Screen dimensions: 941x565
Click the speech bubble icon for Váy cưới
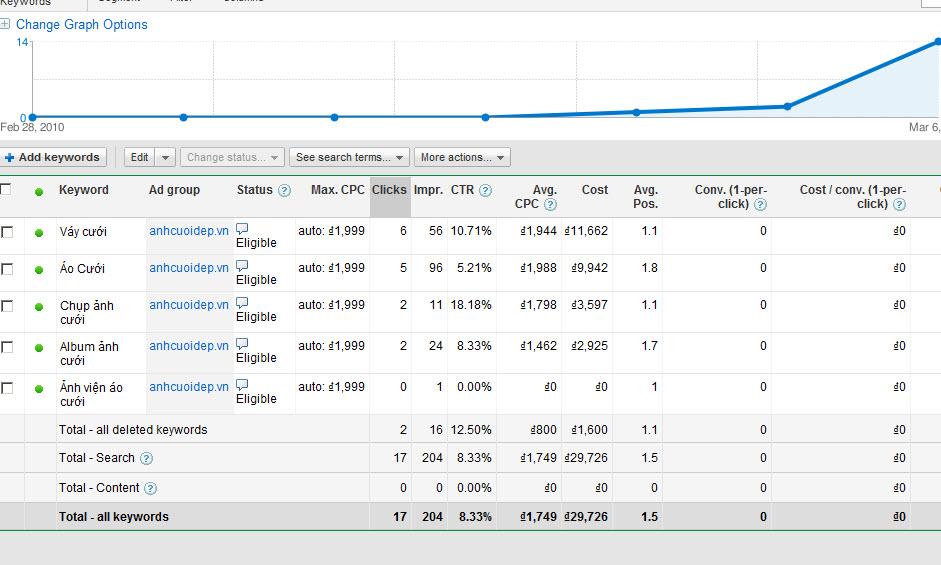242,229
